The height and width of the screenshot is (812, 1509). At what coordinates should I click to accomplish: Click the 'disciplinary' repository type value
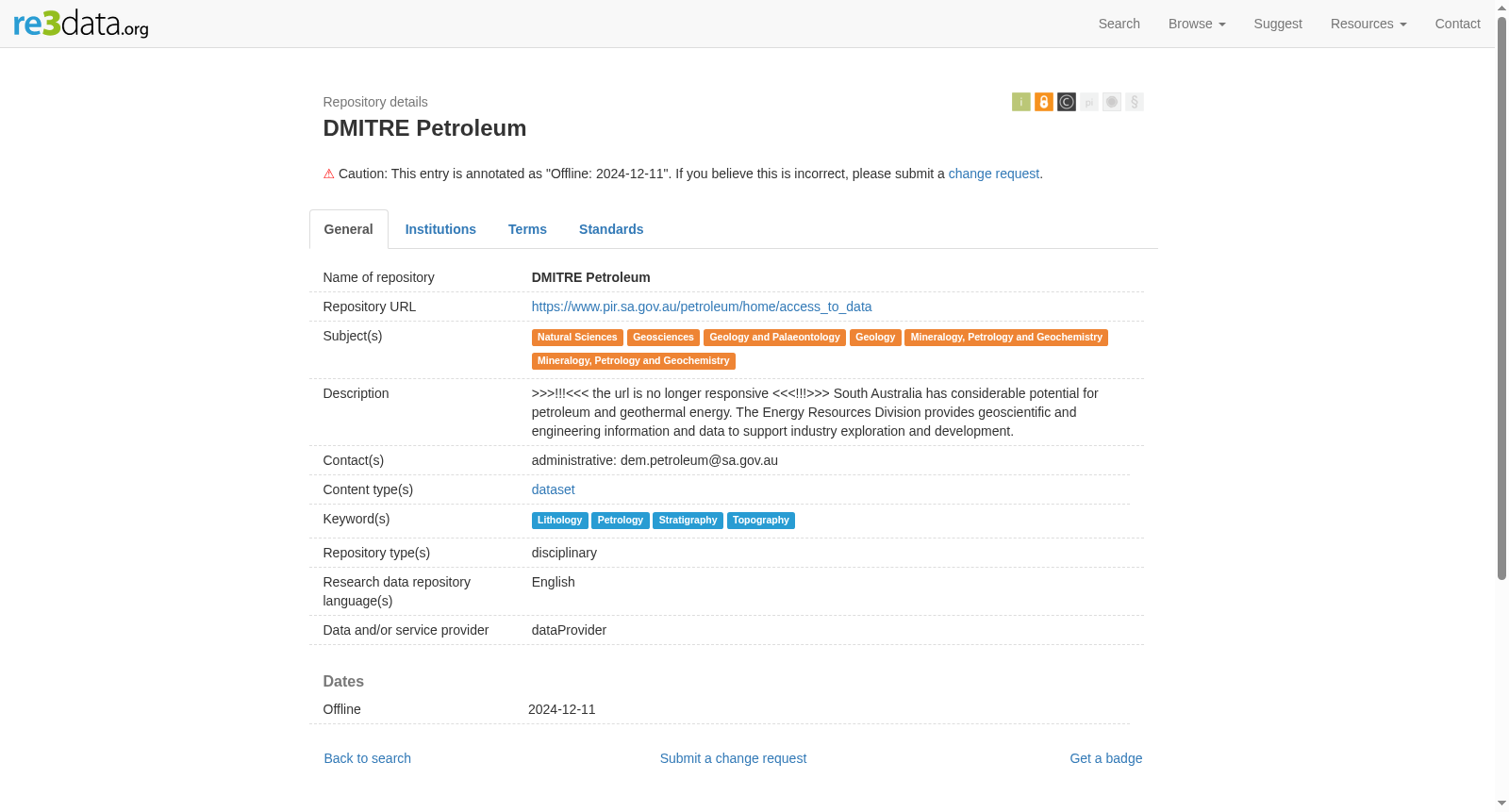click(564, 553)
